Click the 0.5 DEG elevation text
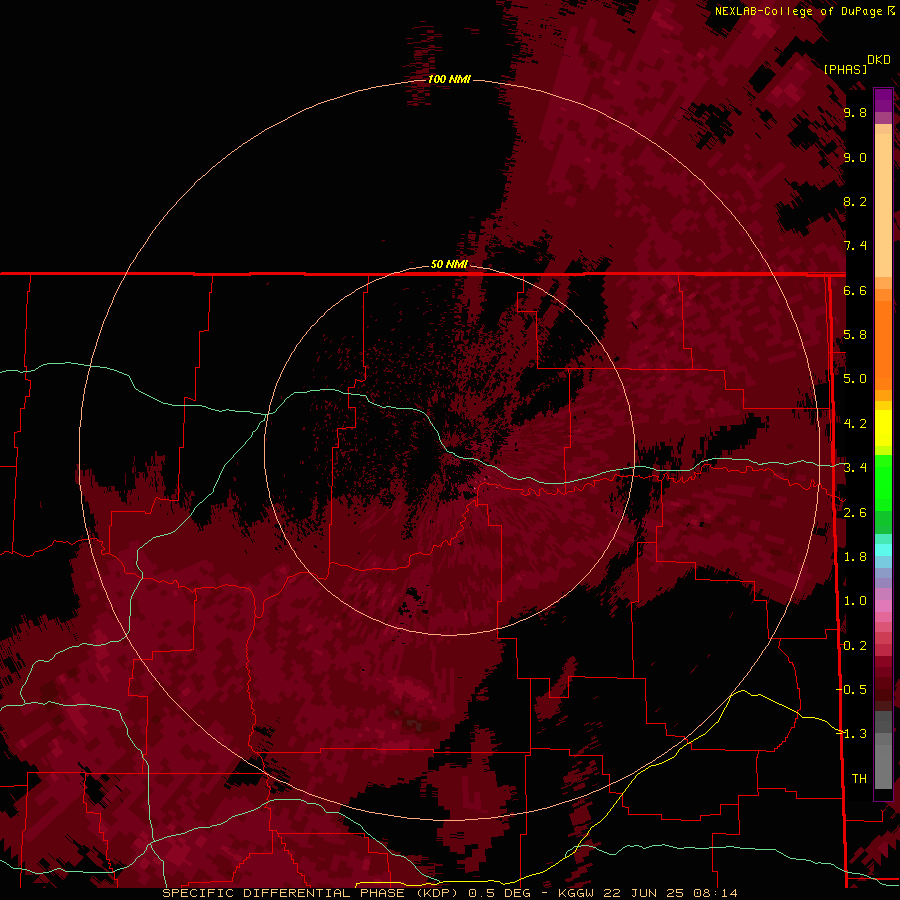Viewport: 900px width, 900px height. [499, 893]
